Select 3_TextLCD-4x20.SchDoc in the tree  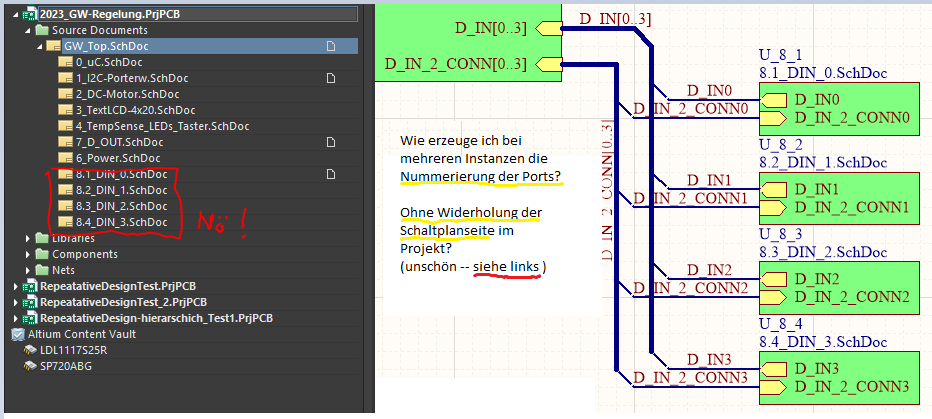click(x=135, y=110)
